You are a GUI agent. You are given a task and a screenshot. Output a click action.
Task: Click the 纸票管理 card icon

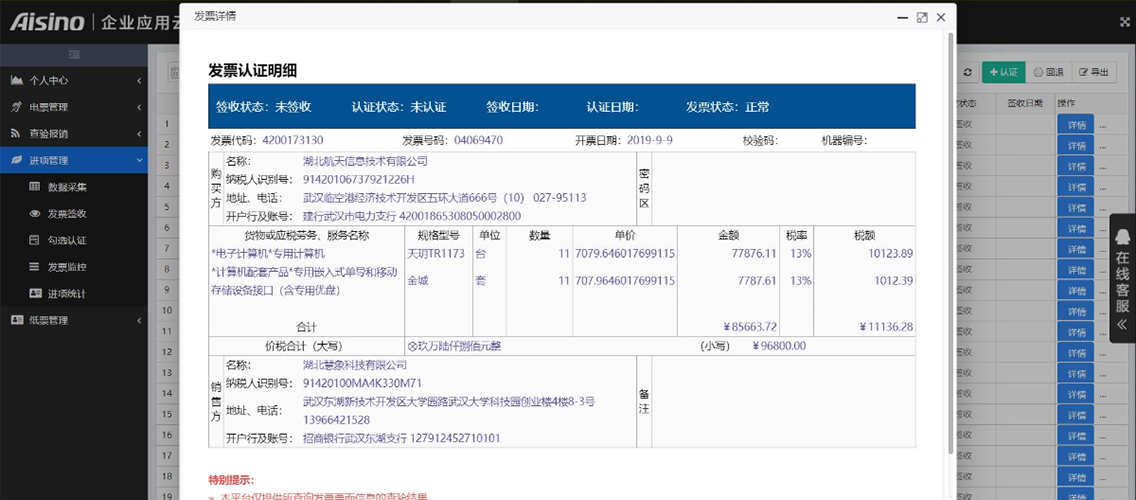tap(17, 320)
